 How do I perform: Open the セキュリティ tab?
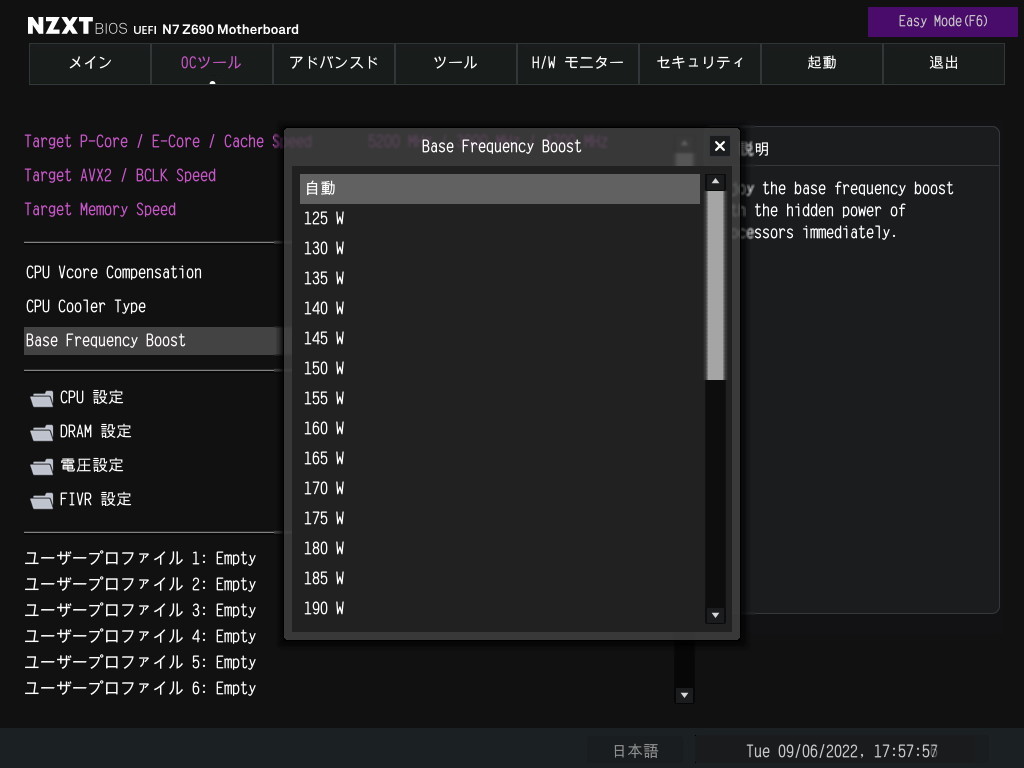point(700,63)
